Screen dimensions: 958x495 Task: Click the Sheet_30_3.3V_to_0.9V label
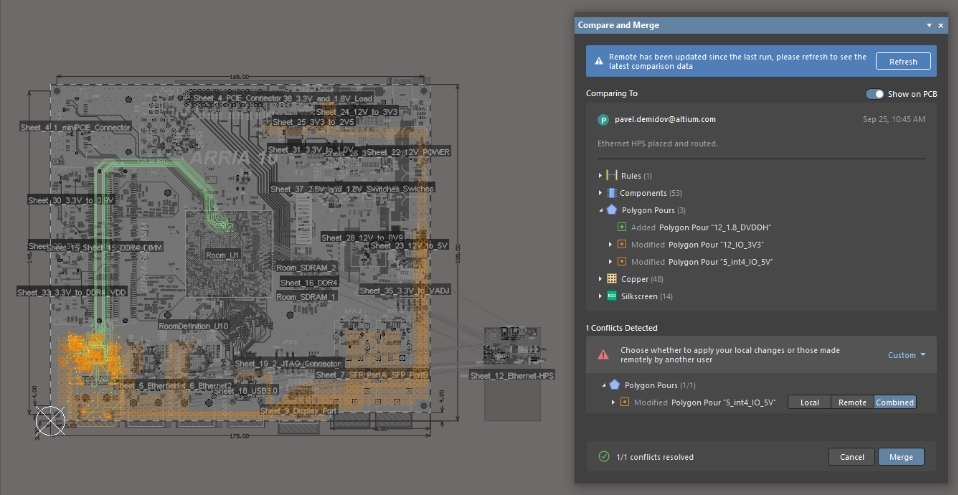pos(71,200)
